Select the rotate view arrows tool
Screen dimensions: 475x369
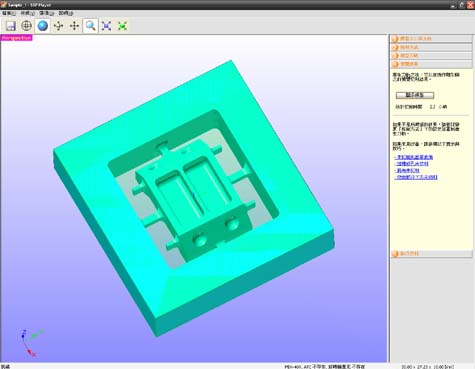(x=58, y=26)
